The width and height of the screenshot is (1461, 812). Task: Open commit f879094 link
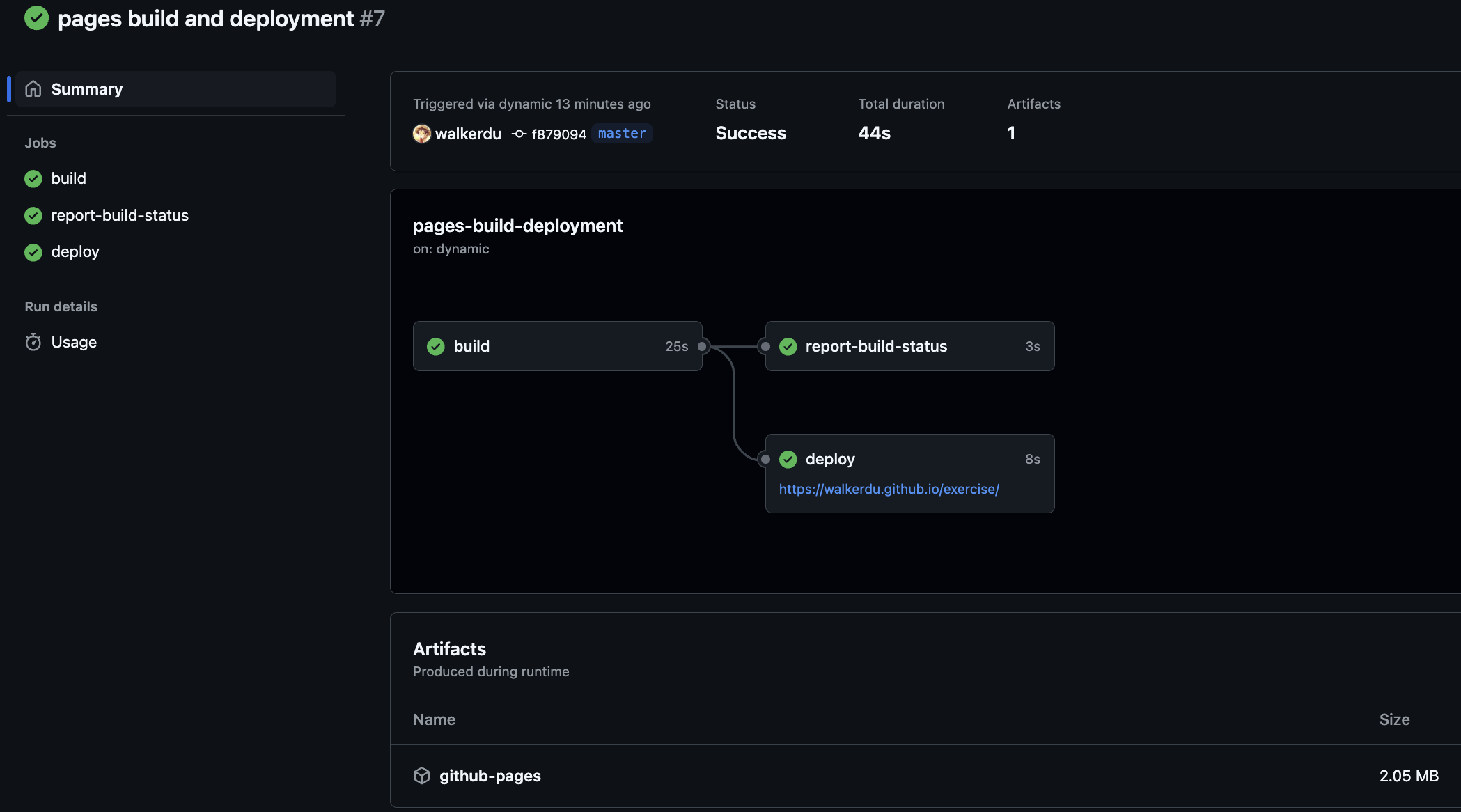(x=558, y=134)
